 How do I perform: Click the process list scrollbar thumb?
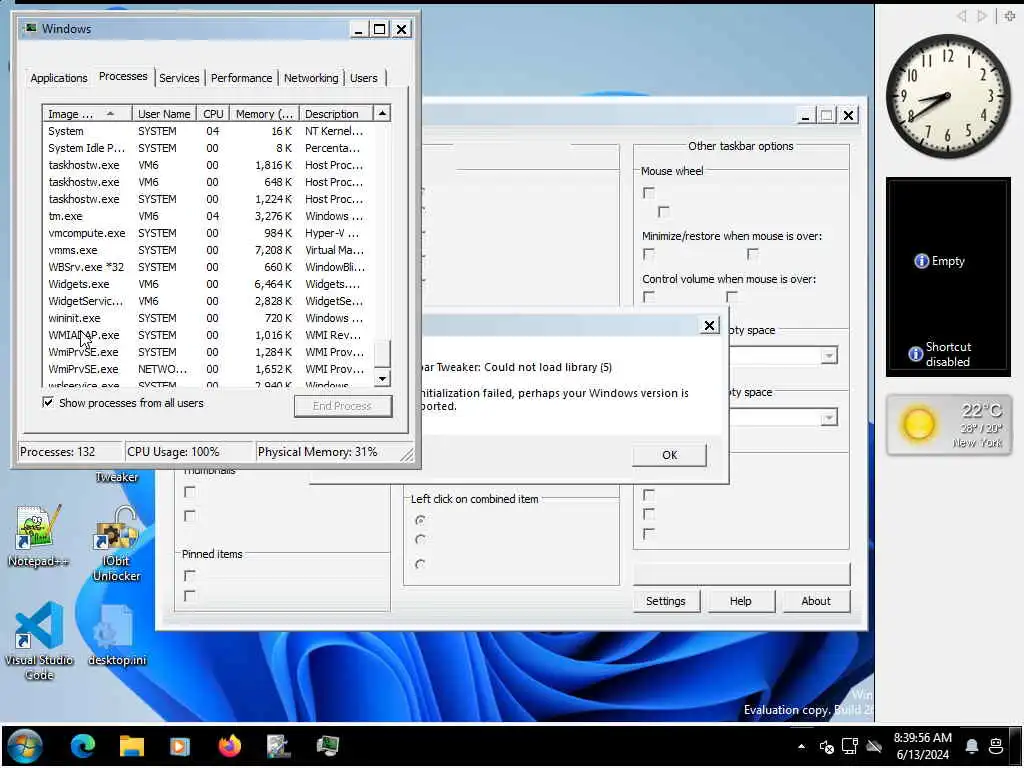pos(382,353)
